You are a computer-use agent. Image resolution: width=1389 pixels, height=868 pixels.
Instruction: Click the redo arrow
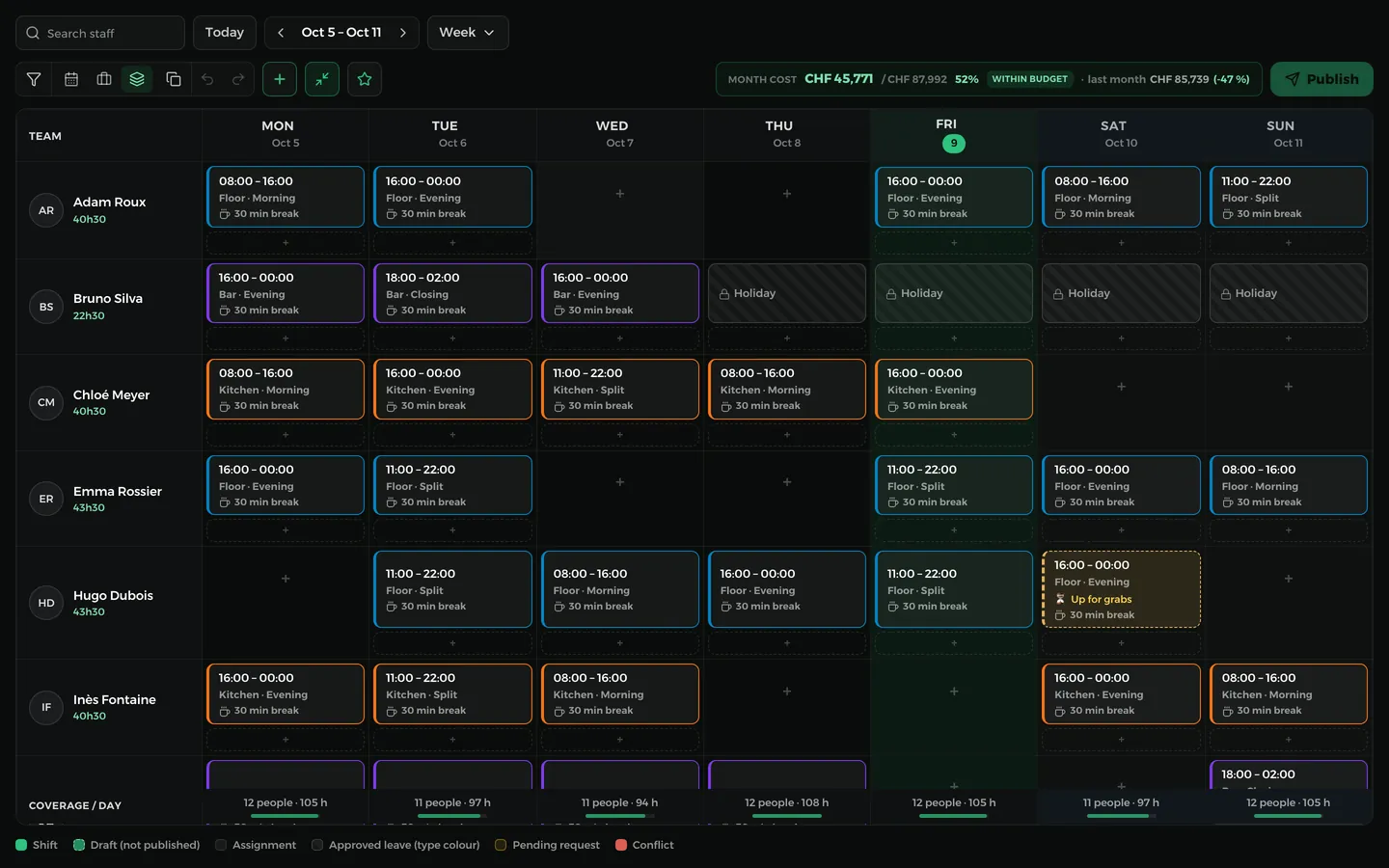[x=238, y=79]
